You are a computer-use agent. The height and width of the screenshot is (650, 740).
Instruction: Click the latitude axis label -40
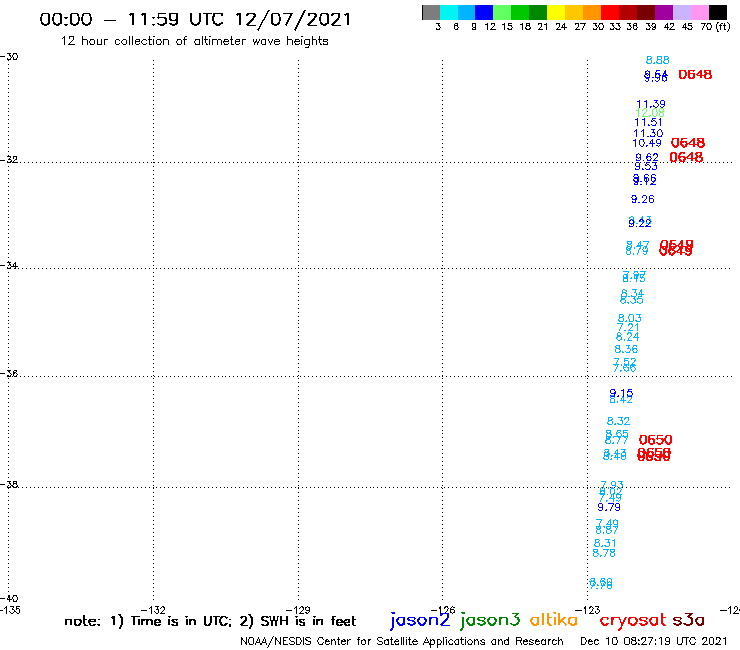click(x=9, y=599)
